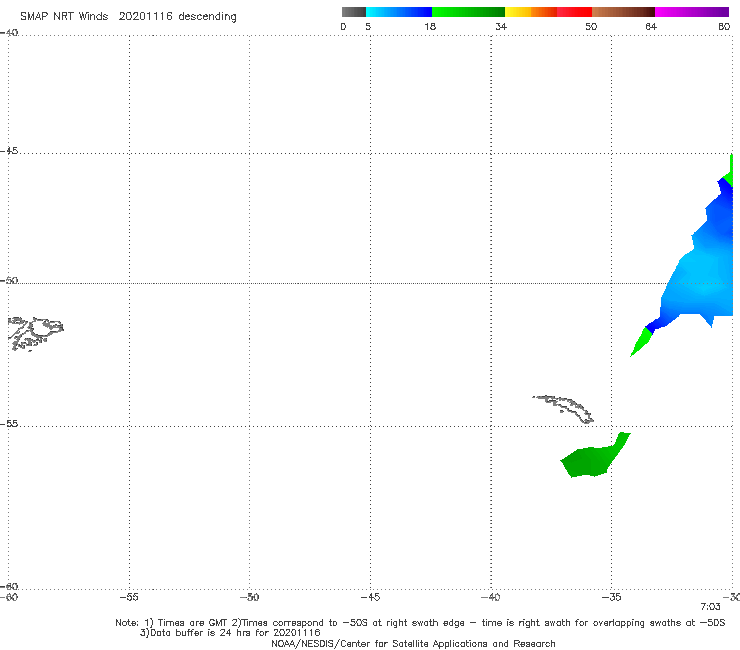Click the '3)Data buffer is 24 hrs' note
This screenshot has width=740, height=650.
click(x=230, y=633)
